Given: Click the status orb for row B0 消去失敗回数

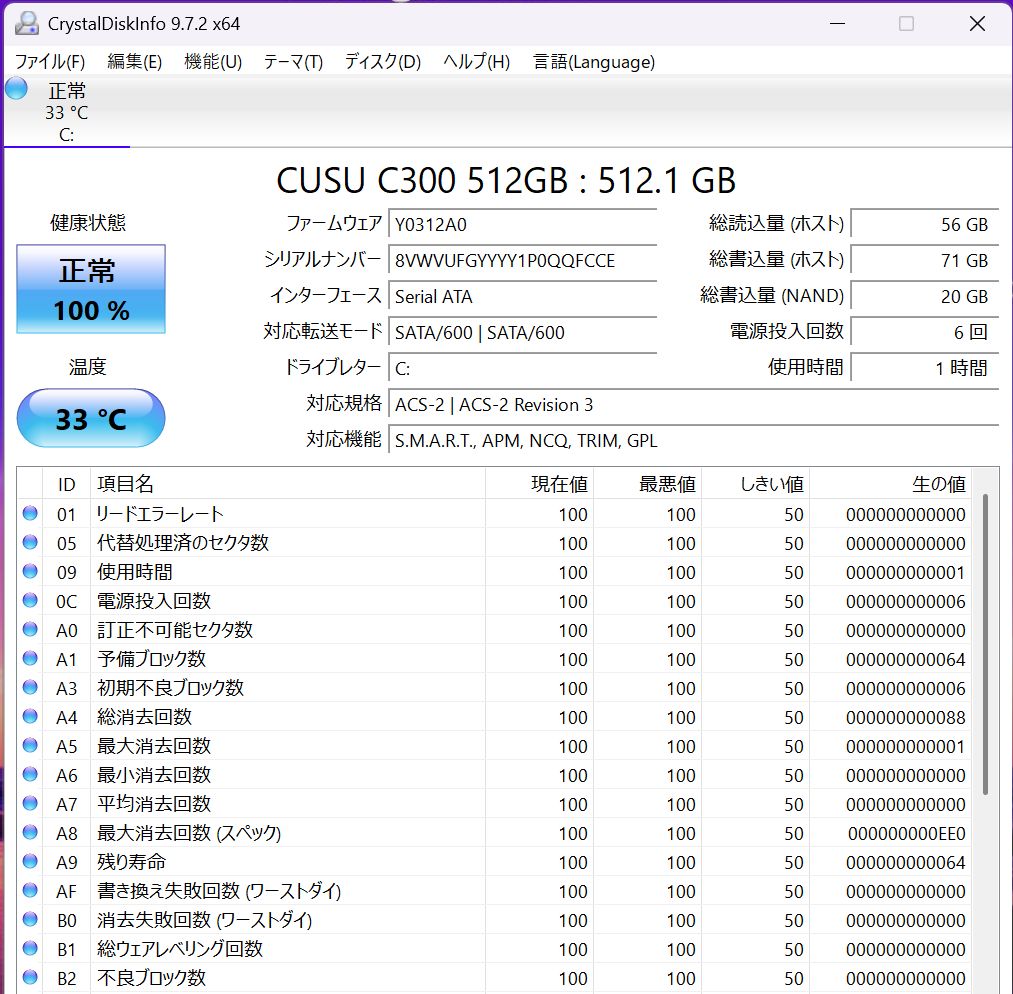Looking at the screenshot, I should [30, 919].
